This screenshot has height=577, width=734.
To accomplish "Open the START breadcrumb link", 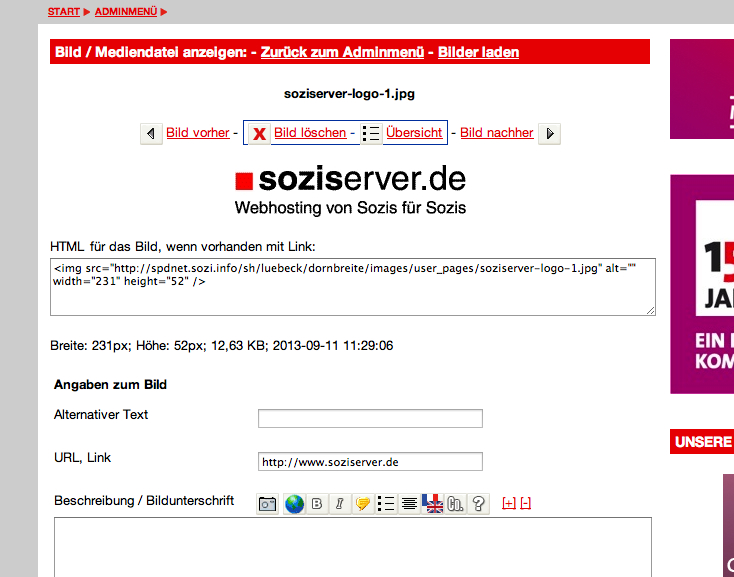I will pos(64,11).
